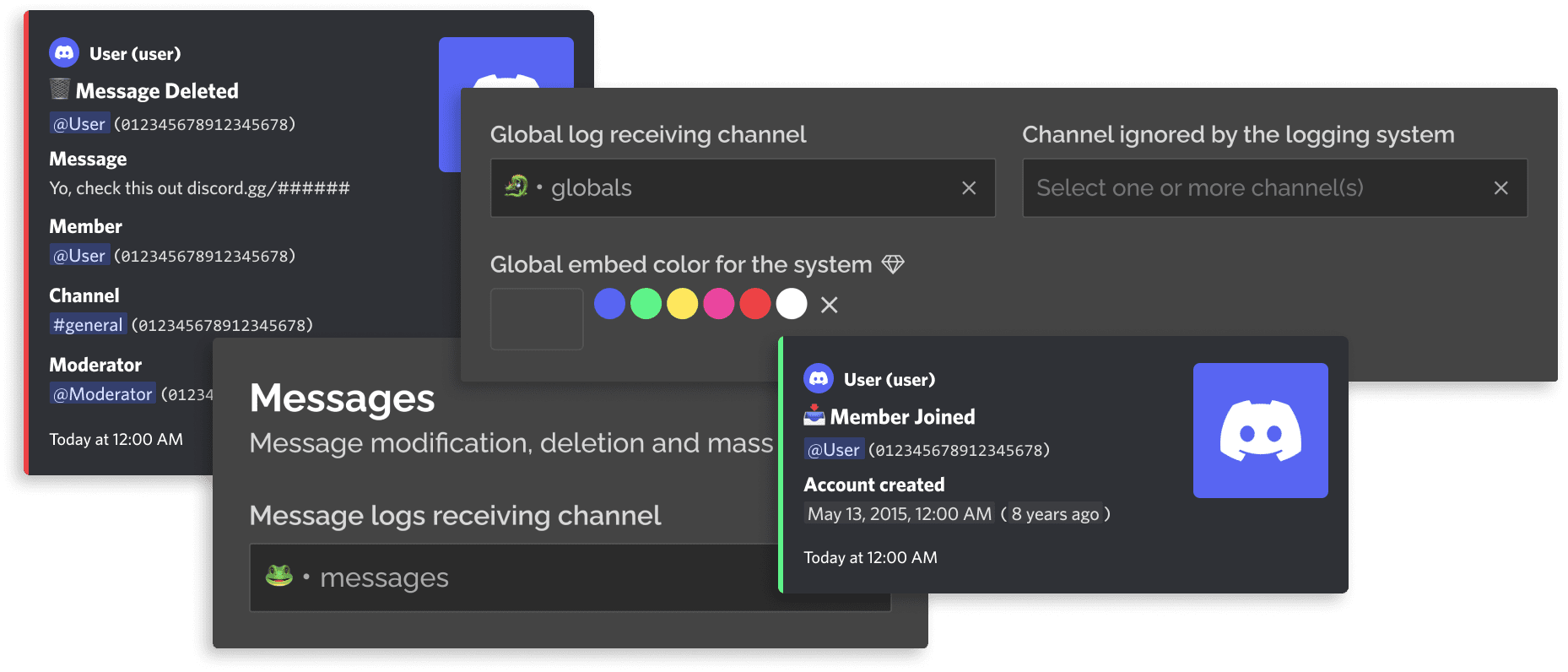The image size is (1568, 672).
Task: Click the dragon emoji icon in globals channel
Action: pos(516,187)
